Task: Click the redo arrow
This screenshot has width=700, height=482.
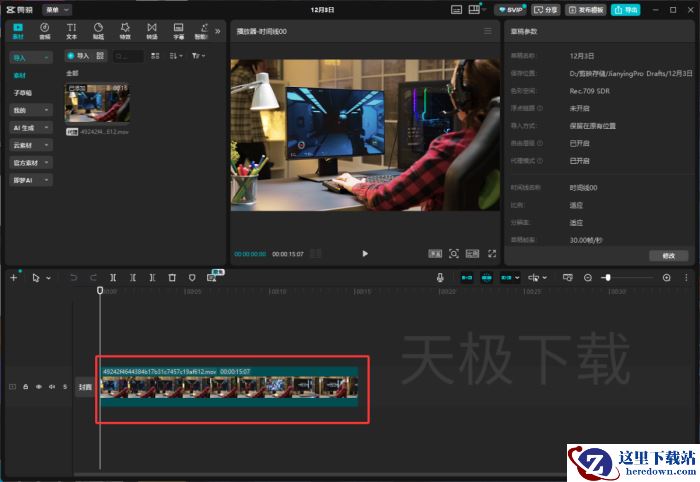Action: 93,278
